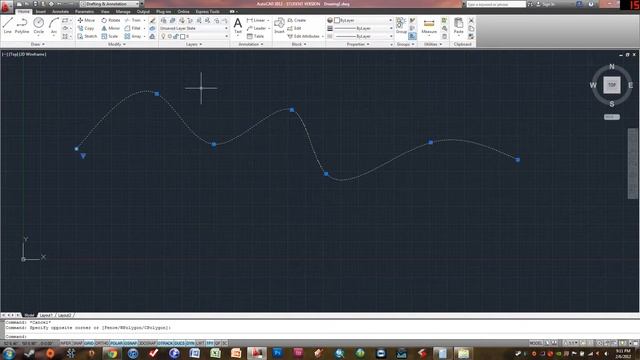640x360 pixels.
Task: Click the TOP face of the ViewCube
Action: click(611, 85)
